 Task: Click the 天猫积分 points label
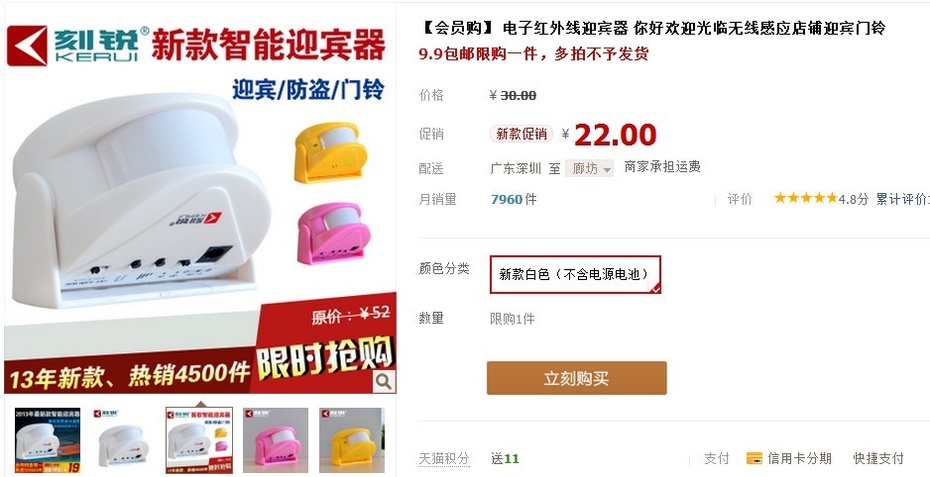[444, 459]
